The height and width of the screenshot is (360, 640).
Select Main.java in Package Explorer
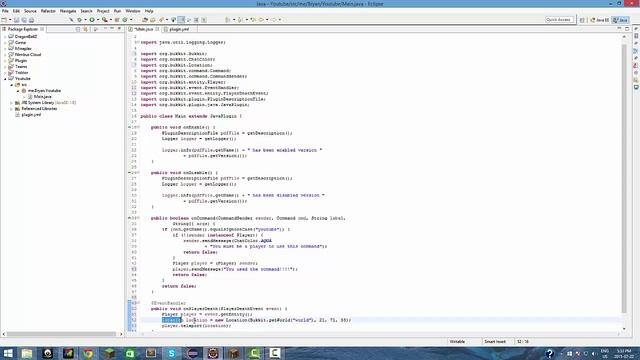pos(42,97)
